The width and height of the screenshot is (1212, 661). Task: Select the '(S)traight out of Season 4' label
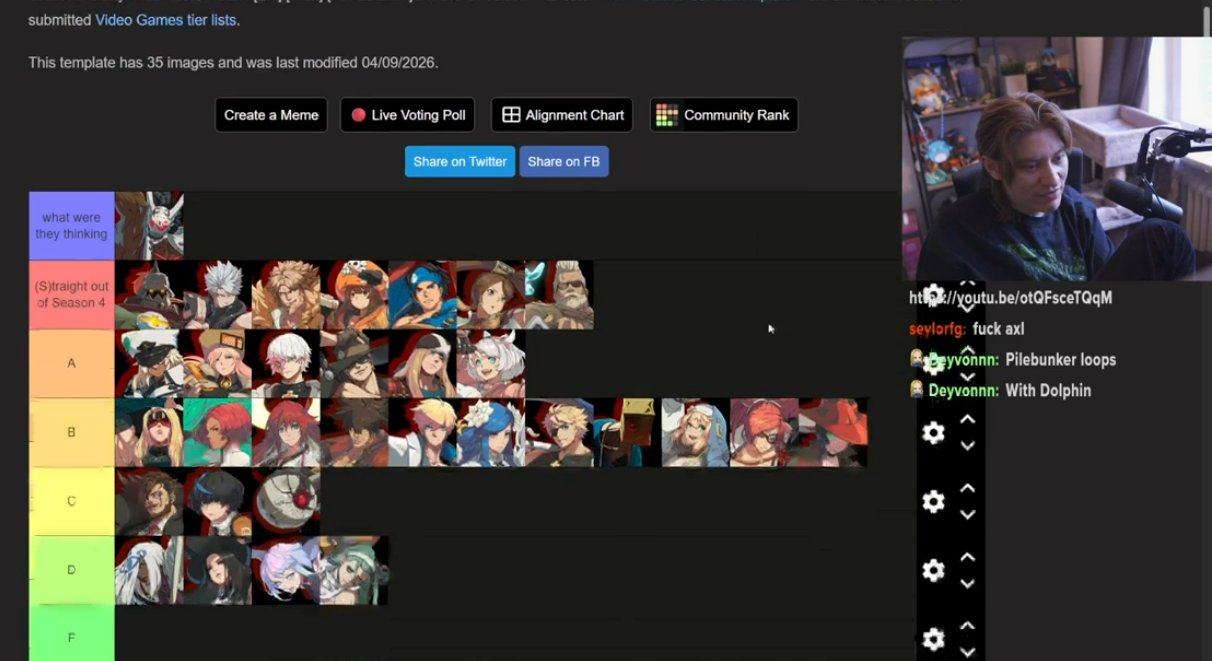(x=71, y=295)
